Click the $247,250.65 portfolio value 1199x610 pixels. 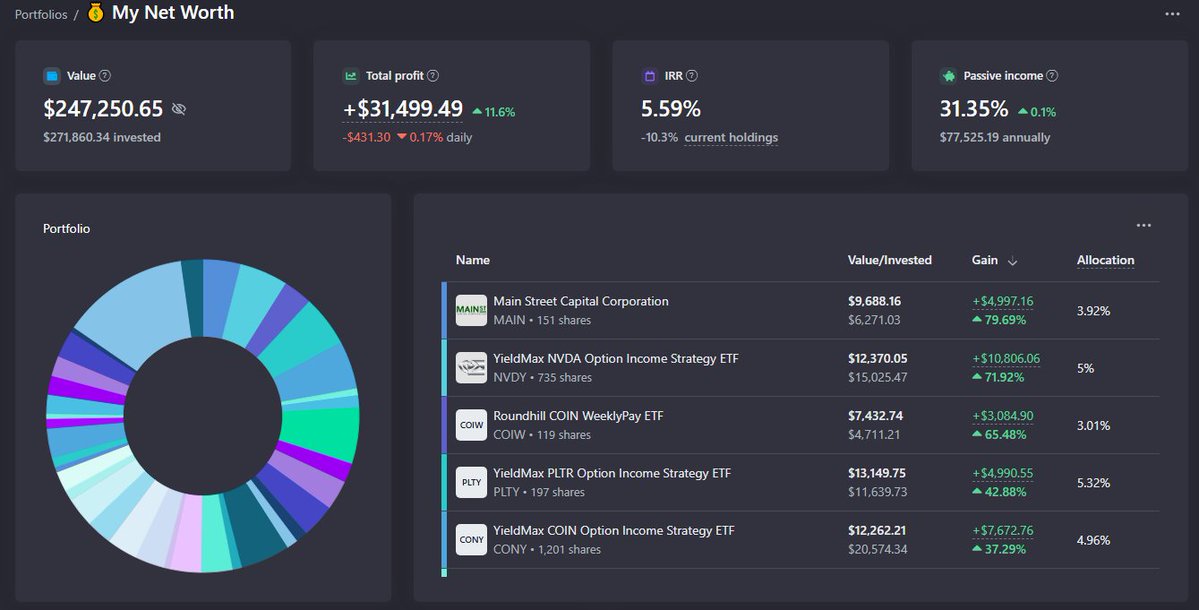[103, 109]
